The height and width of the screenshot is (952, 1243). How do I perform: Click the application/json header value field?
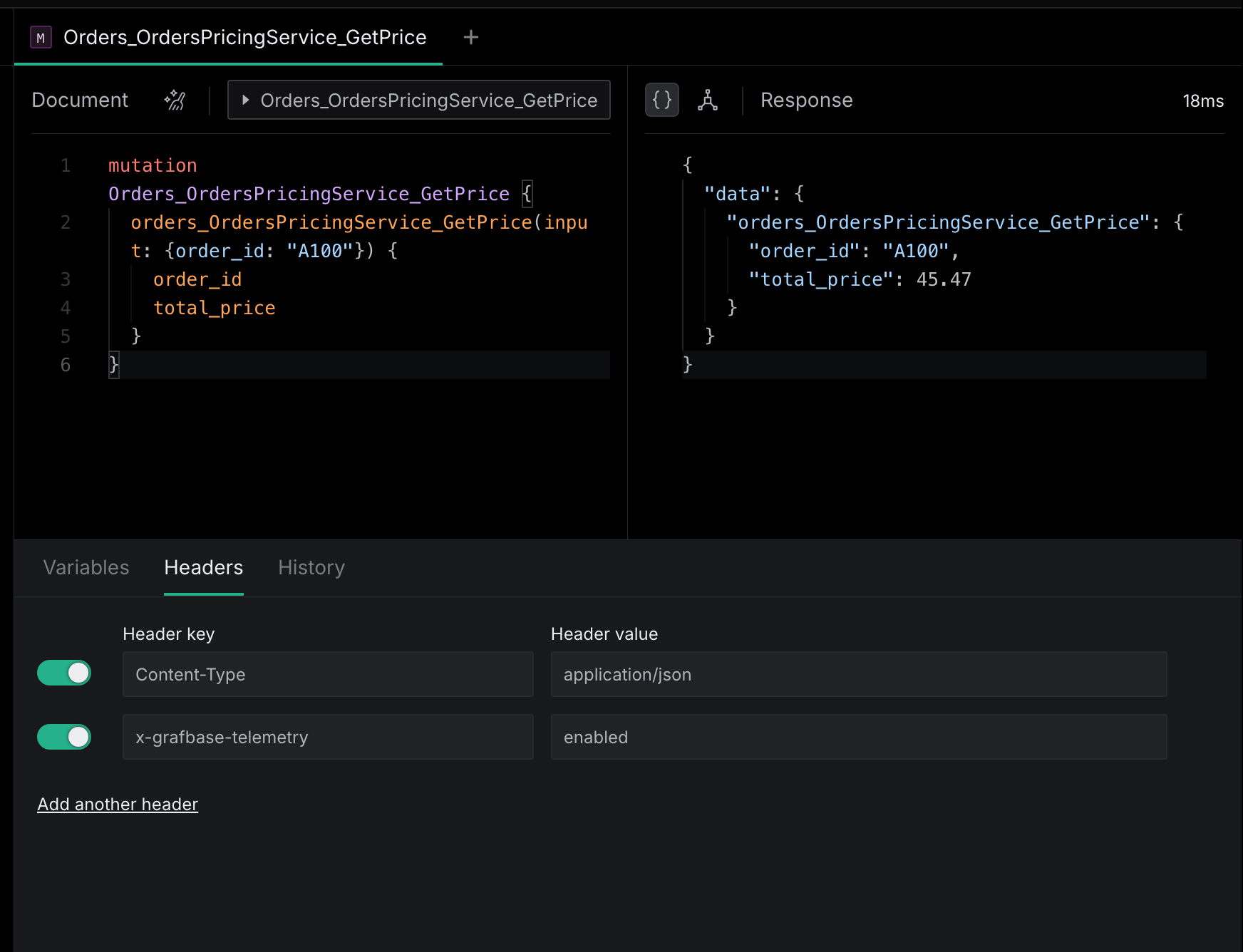click(858, 674)
